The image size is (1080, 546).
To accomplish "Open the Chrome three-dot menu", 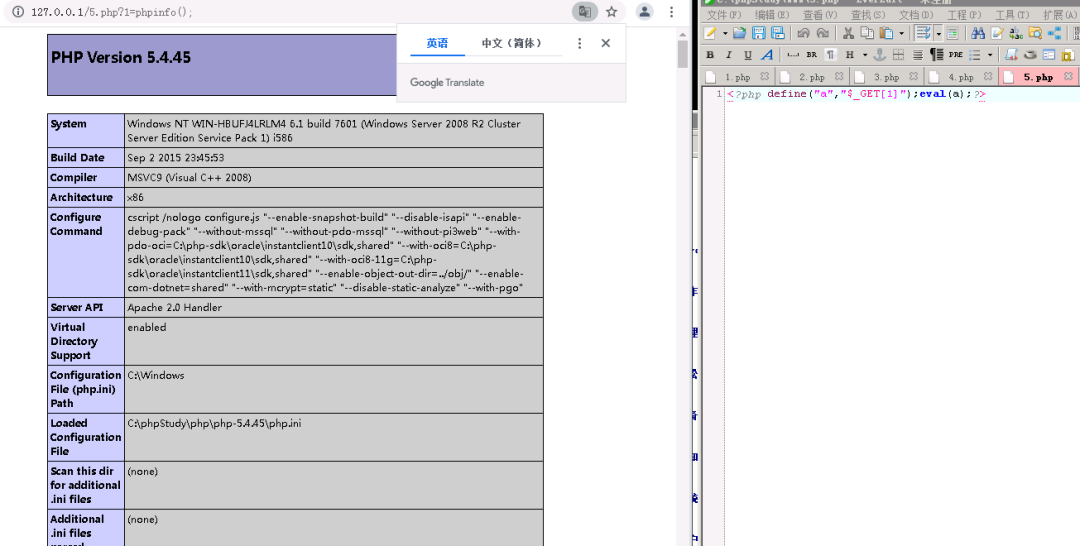I will point(672,12).
